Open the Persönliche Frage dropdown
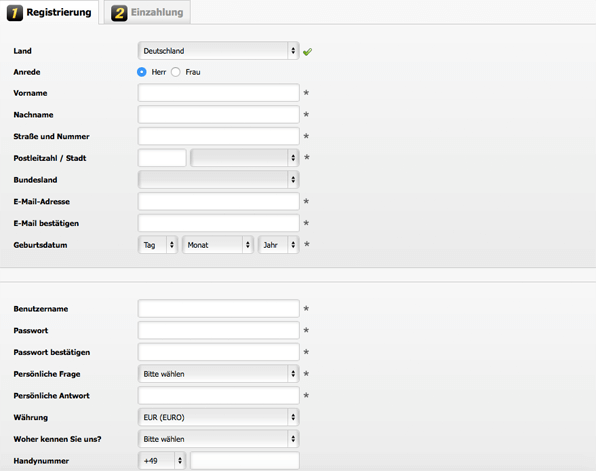This screenshot has height=471, width=596. pyautogui.click(x=219, y=374)
